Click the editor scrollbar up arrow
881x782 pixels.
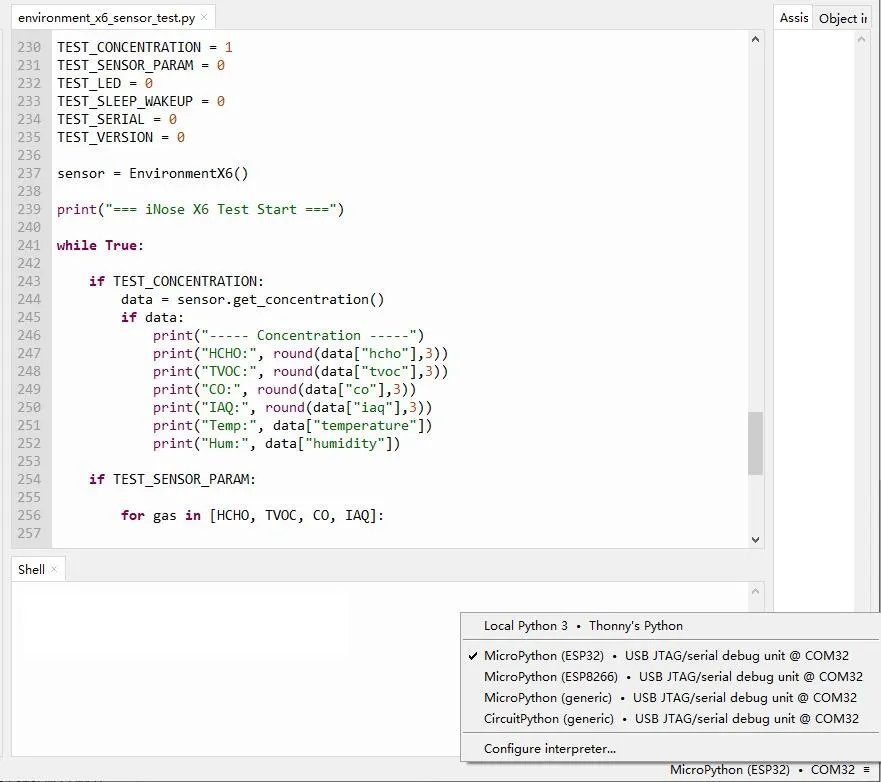755,39
